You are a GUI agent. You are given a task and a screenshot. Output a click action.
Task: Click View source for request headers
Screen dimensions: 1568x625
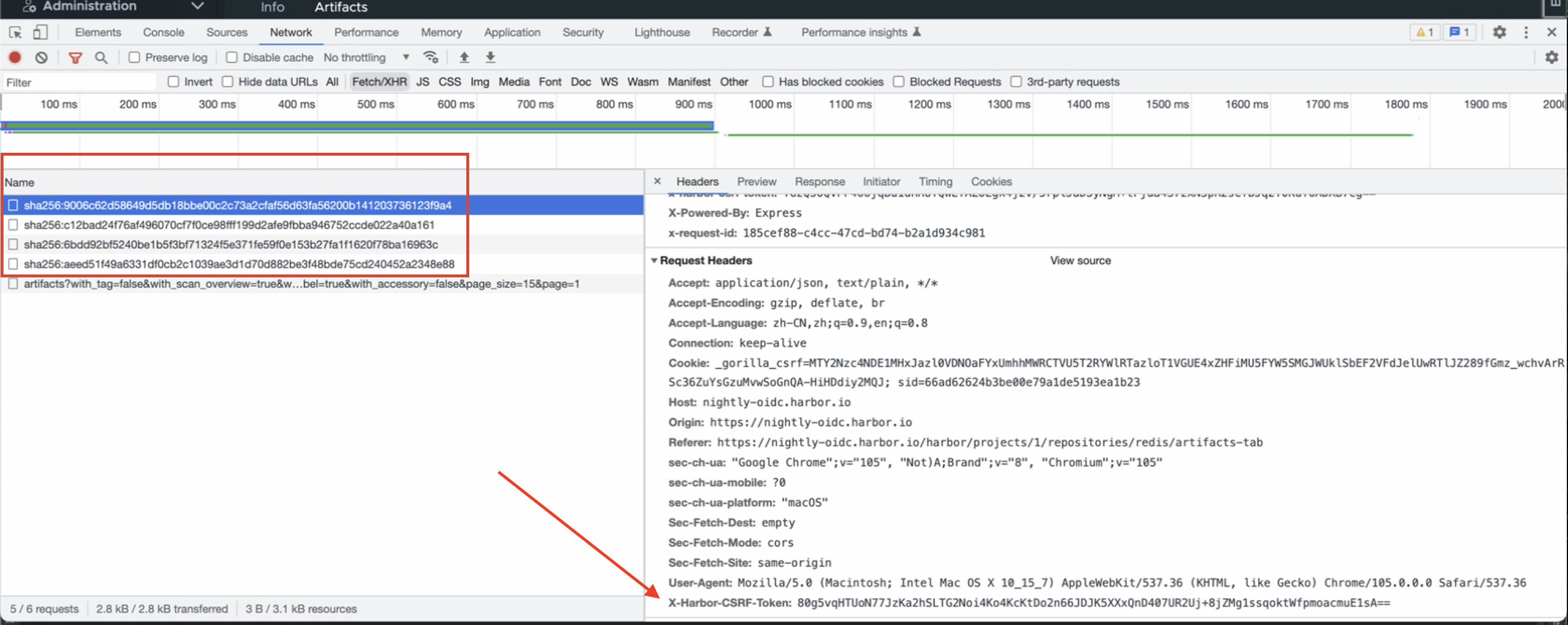(1080, 260)
